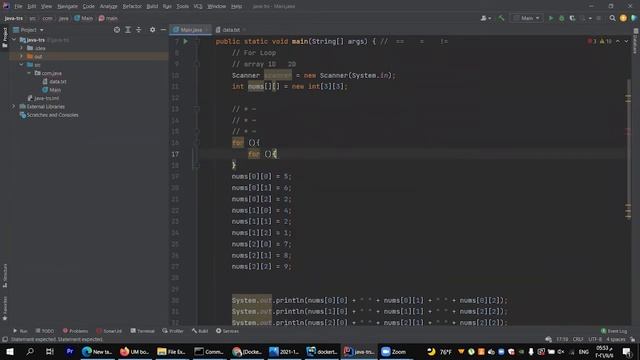Start Debug with the green bug icon
The width and height of the screenshot is (640, 360).
point(562,18)
